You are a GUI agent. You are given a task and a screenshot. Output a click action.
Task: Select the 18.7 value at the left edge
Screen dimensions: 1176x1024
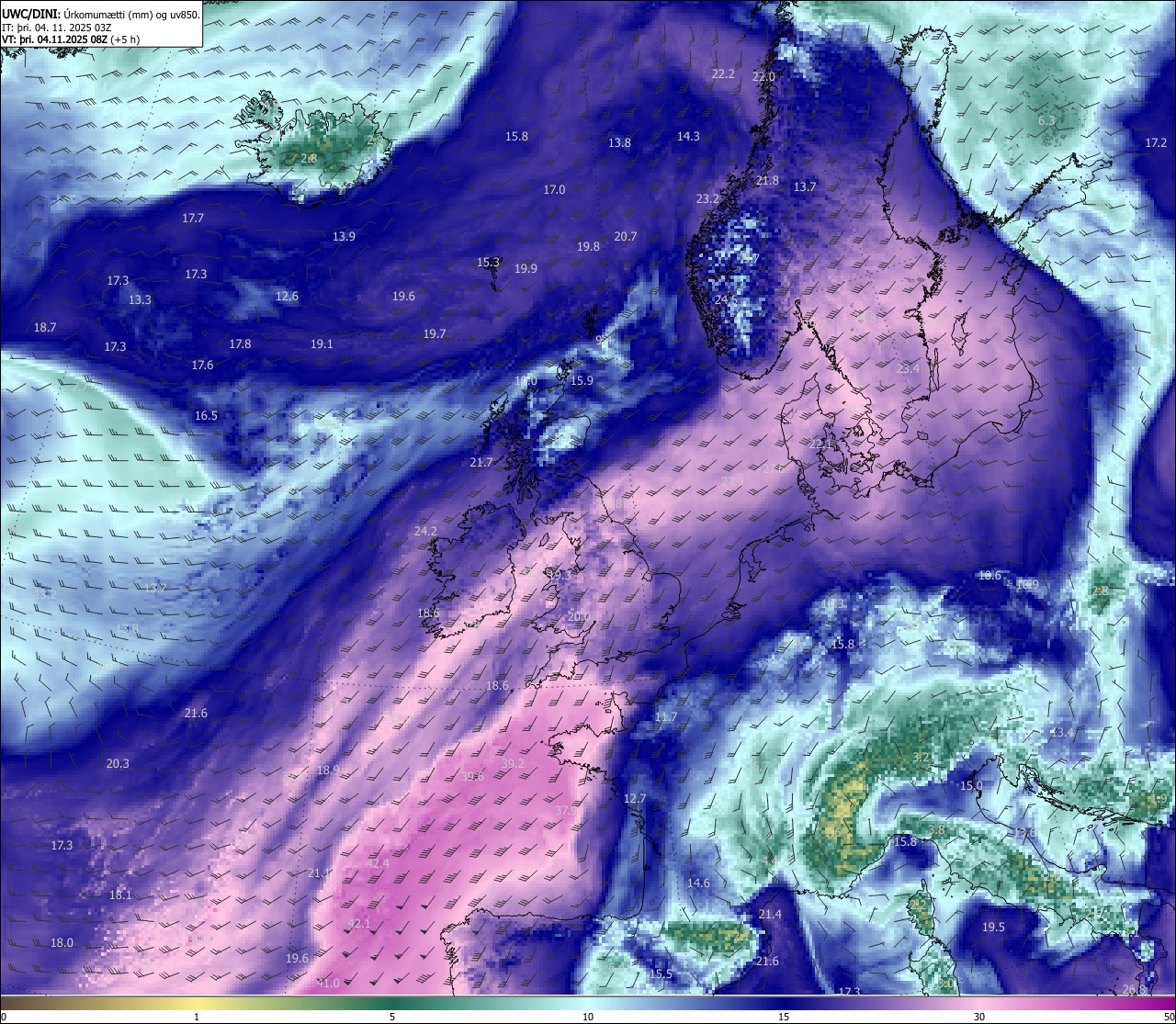[x=45, y=327]
